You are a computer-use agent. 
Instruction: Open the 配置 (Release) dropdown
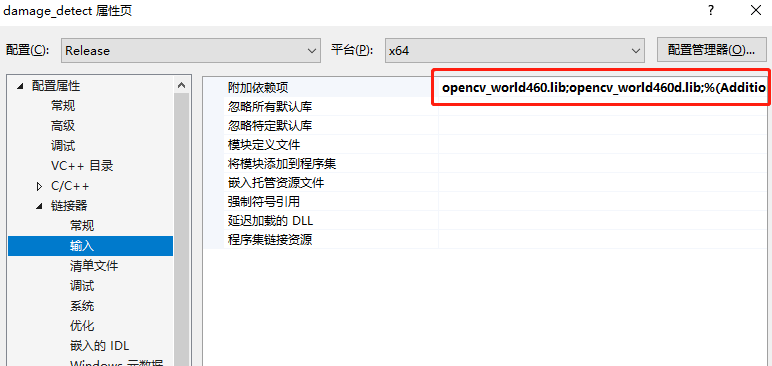pyautogui.click(x=191, y=50)
